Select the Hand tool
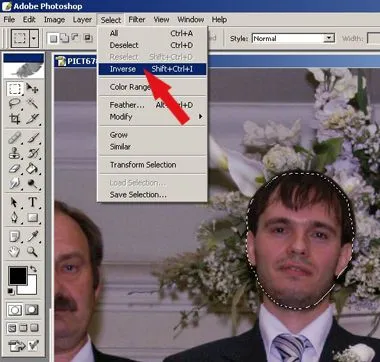This screenshot has width=380, height=362. click(x=14, y=252)
